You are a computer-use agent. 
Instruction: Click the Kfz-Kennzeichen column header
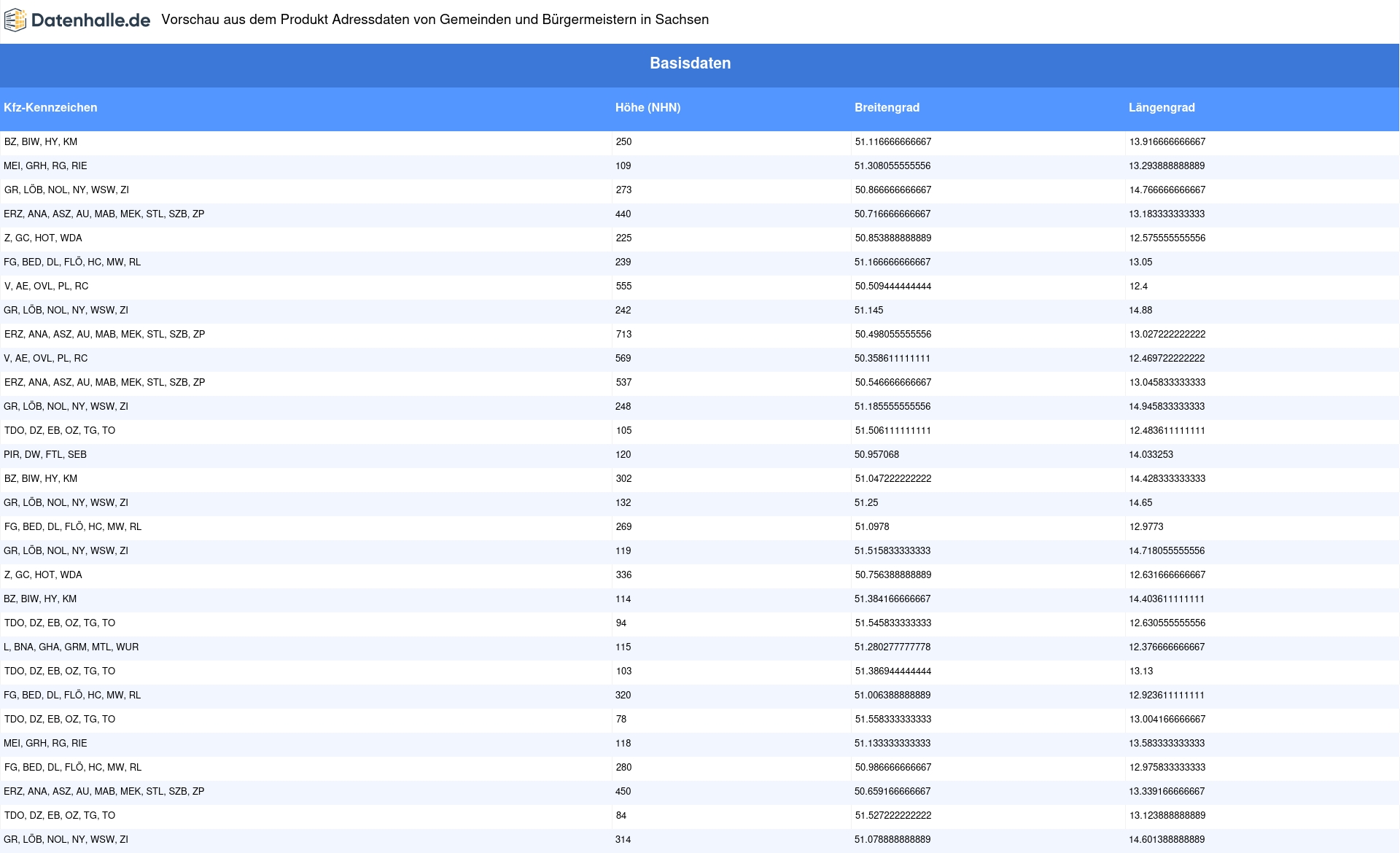(50, 107)
